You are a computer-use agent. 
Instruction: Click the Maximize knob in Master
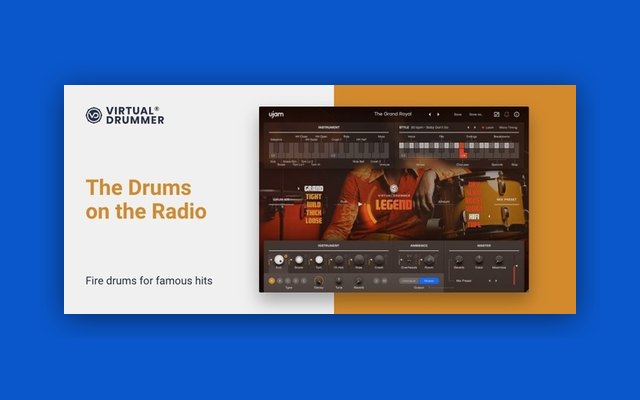(x=499, y=259)
